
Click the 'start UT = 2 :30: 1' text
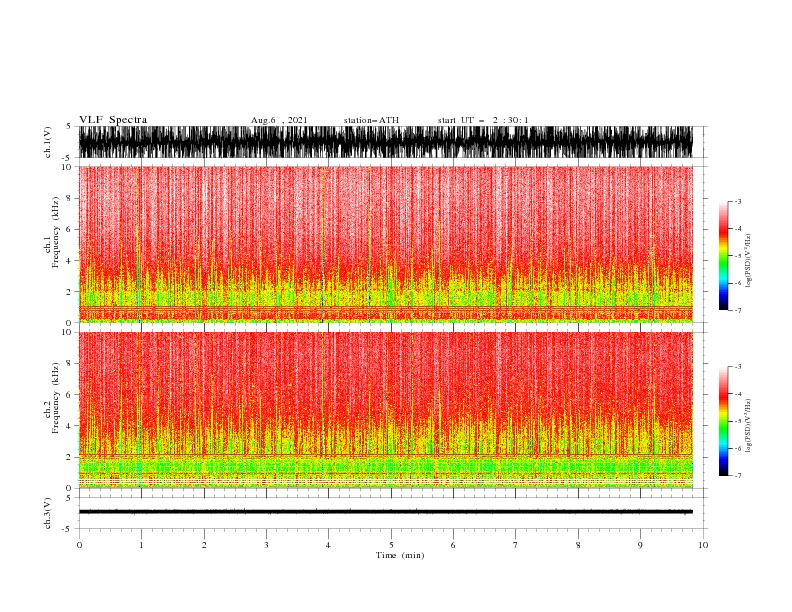pyautogui.click(x=483, y=120)
